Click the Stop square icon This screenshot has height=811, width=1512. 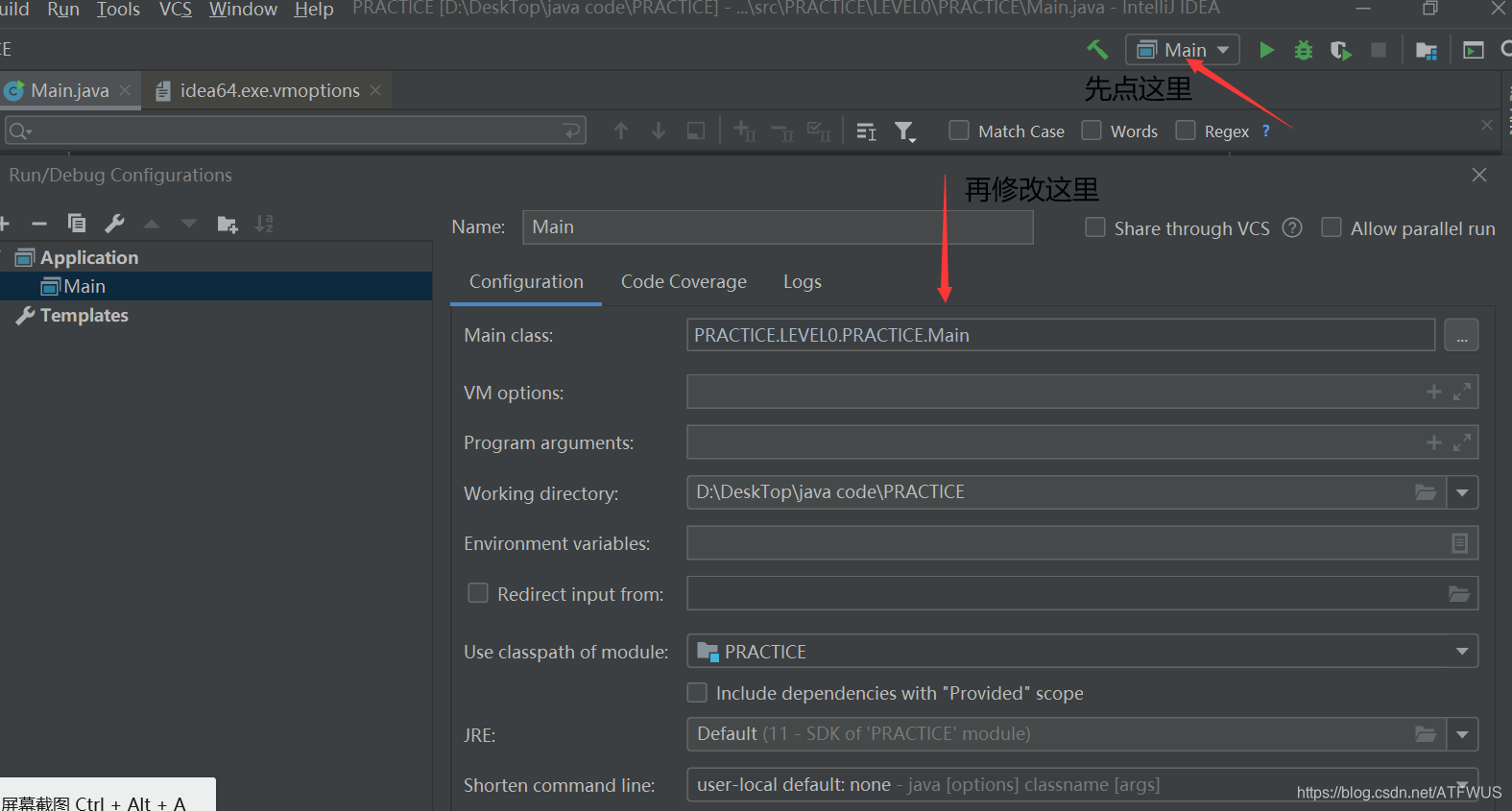(x=1379, y=50)
